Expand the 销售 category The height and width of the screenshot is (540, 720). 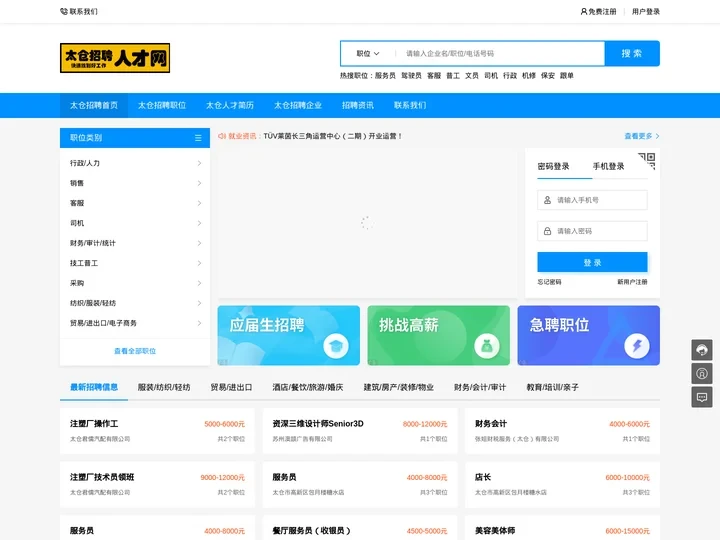pyautogui.click(x=135, y=183)
